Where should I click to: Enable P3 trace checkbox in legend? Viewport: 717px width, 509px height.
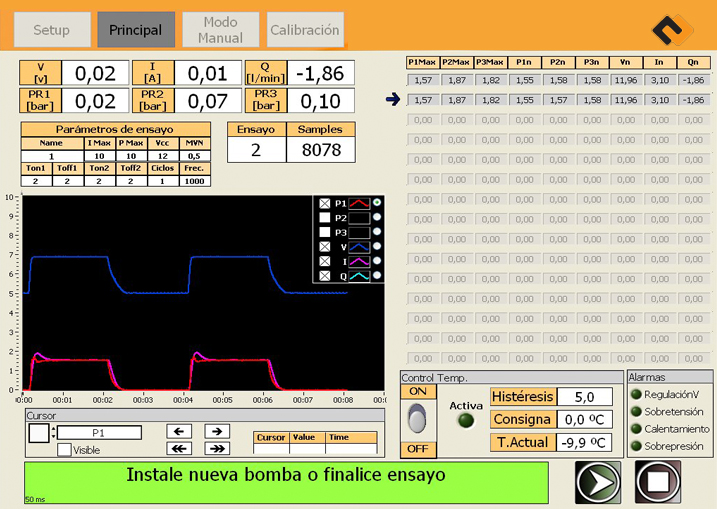(325, 232)
